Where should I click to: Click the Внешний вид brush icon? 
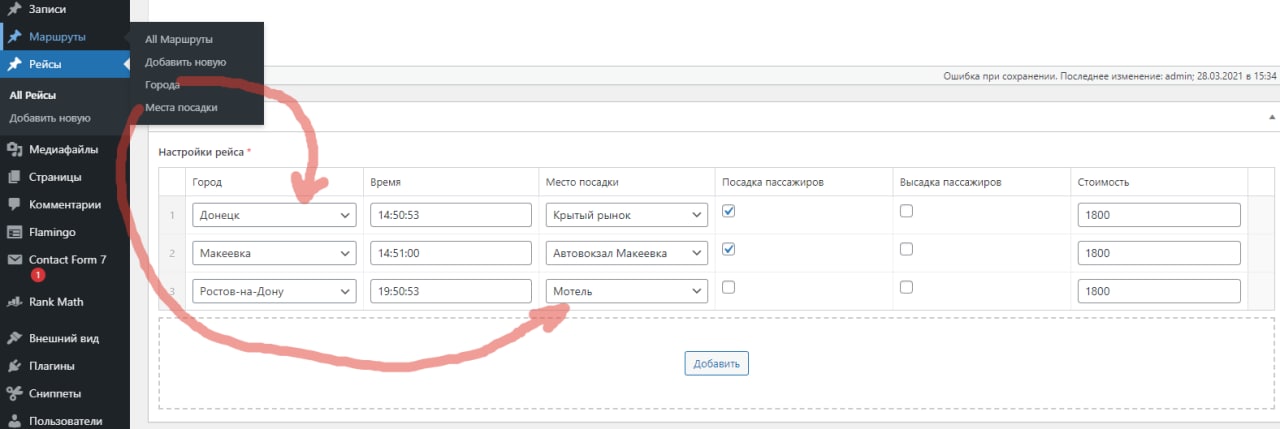click(14, 339)
